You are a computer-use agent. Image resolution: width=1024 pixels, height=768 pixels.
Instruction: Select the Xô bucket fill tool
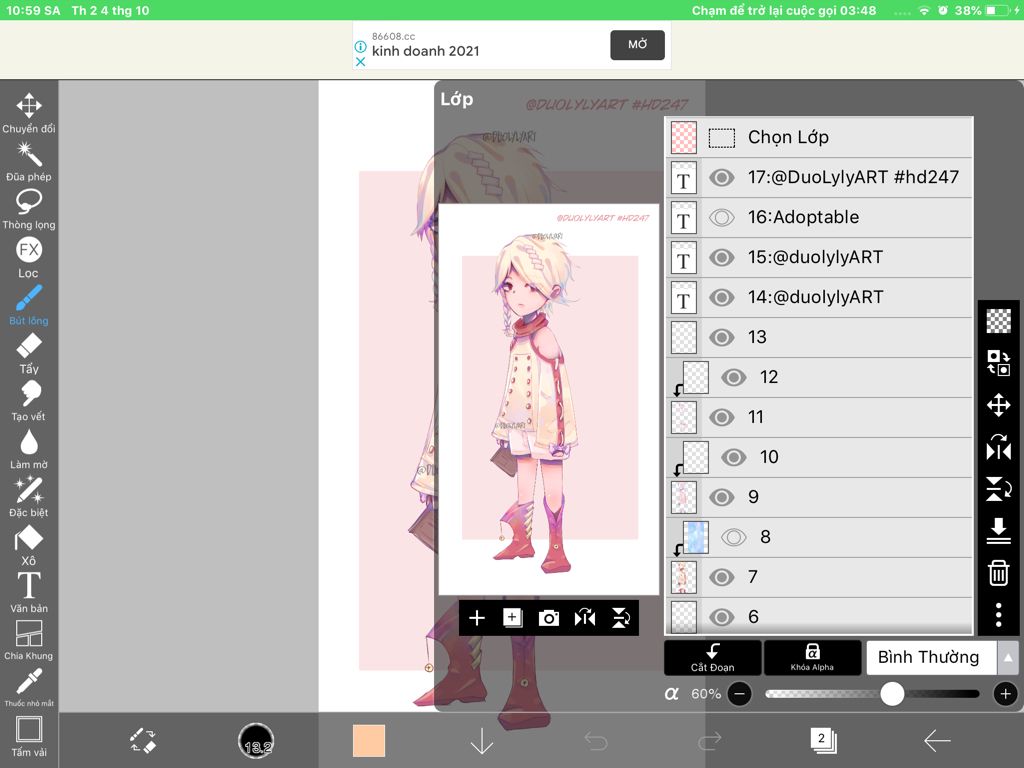click(29, 545)
